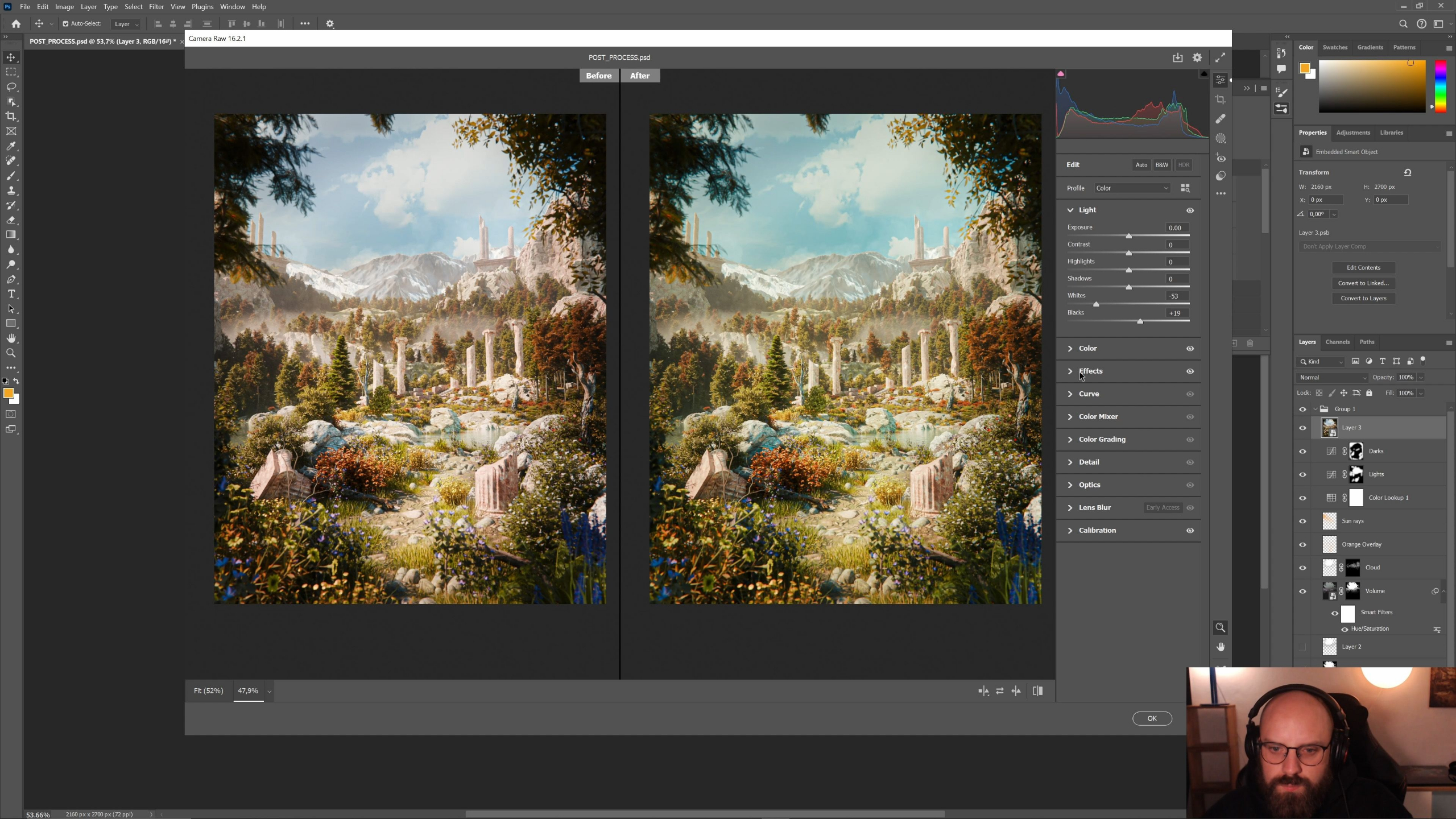The image size is (1456, 819).
Task: Click the OK button
Action: point(1152,718)
